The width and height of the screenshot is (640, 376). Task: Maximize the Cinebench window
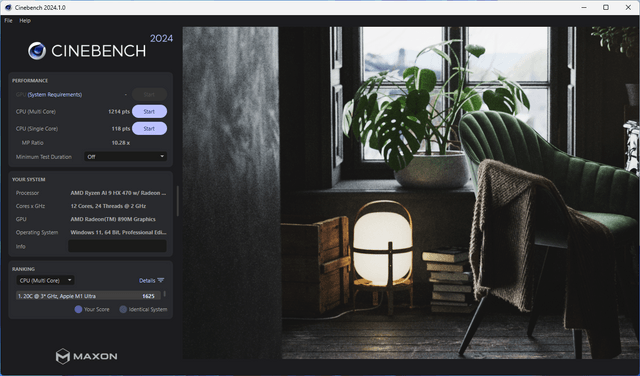tap(606, 7)
